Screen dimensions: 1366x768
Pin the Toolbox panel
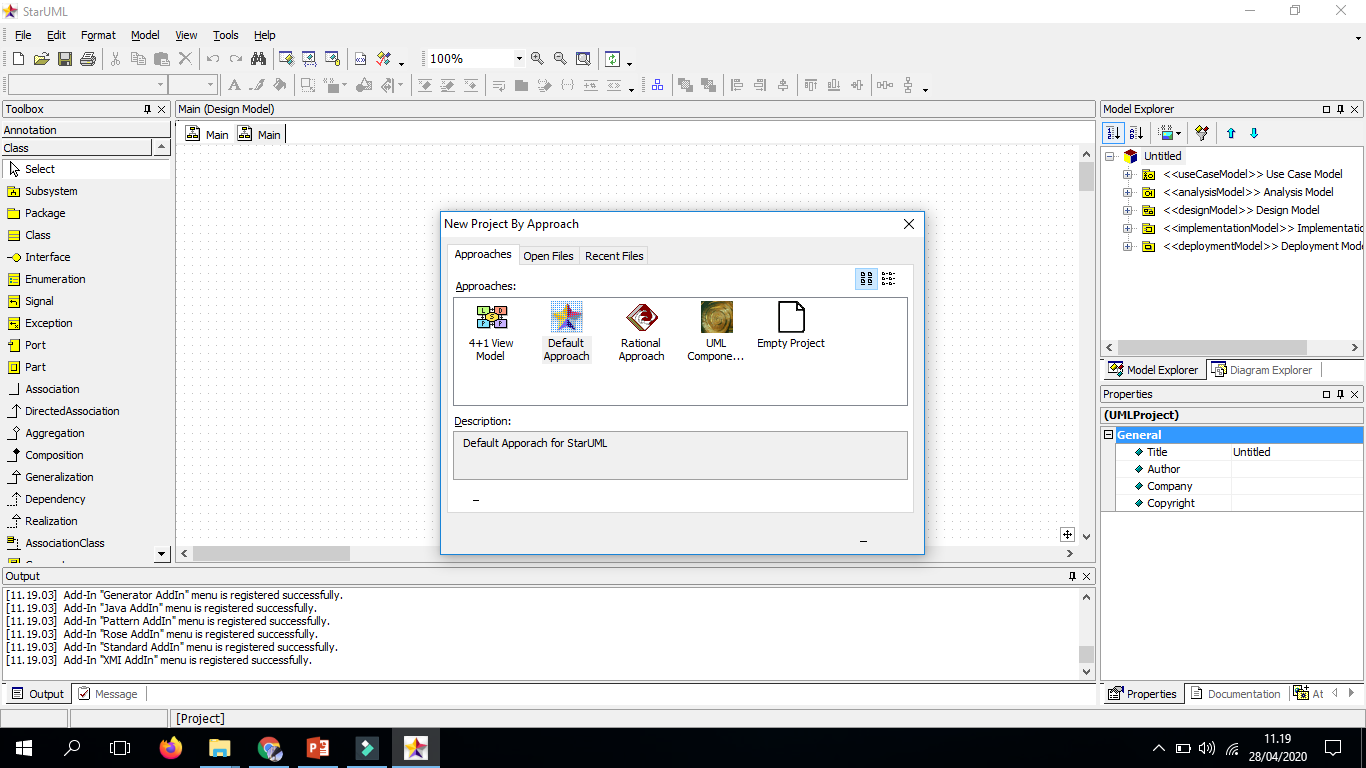tap(147, 109)
